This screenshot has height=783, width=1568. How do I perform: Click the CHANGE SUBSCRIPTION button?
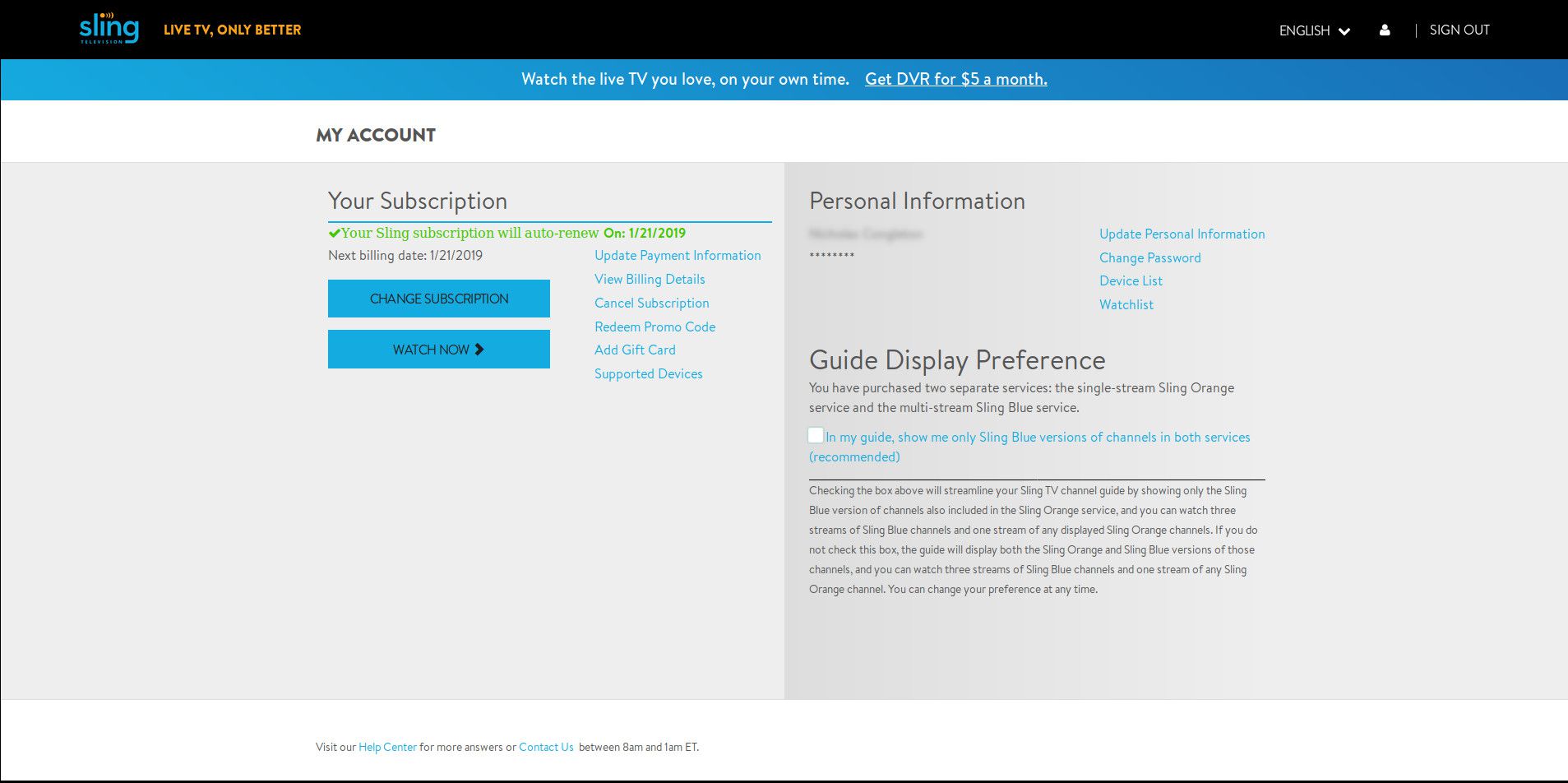pos(439,299)
